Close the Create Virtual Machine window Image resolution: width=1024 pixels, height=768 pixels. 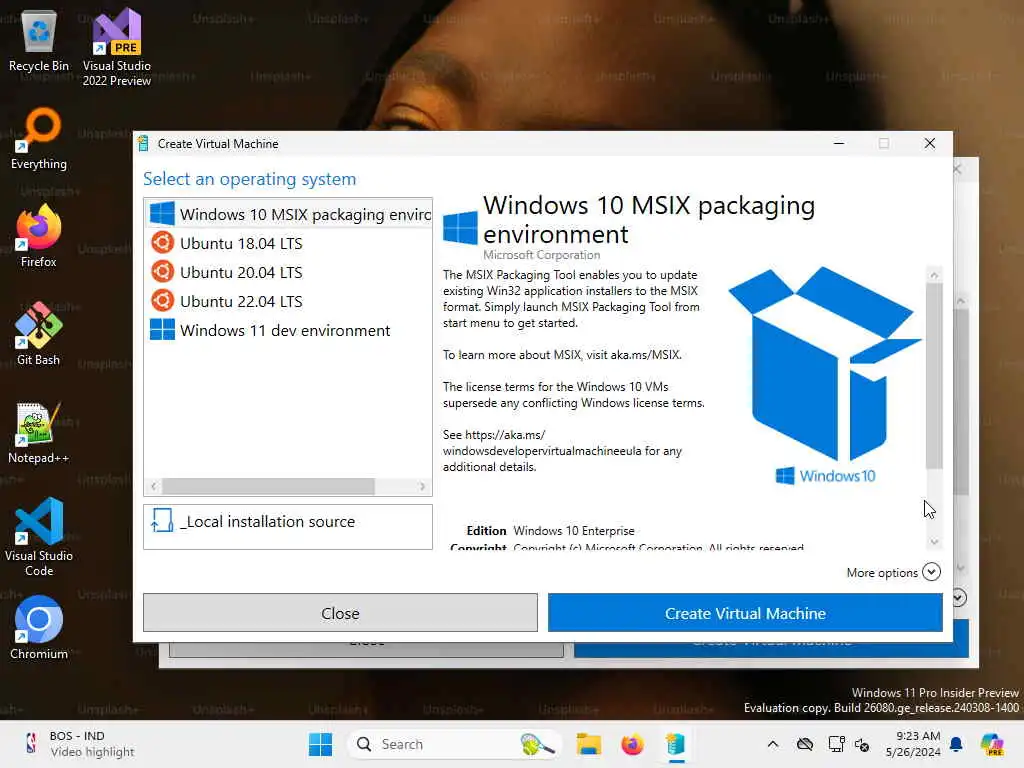tap(930, 143)
